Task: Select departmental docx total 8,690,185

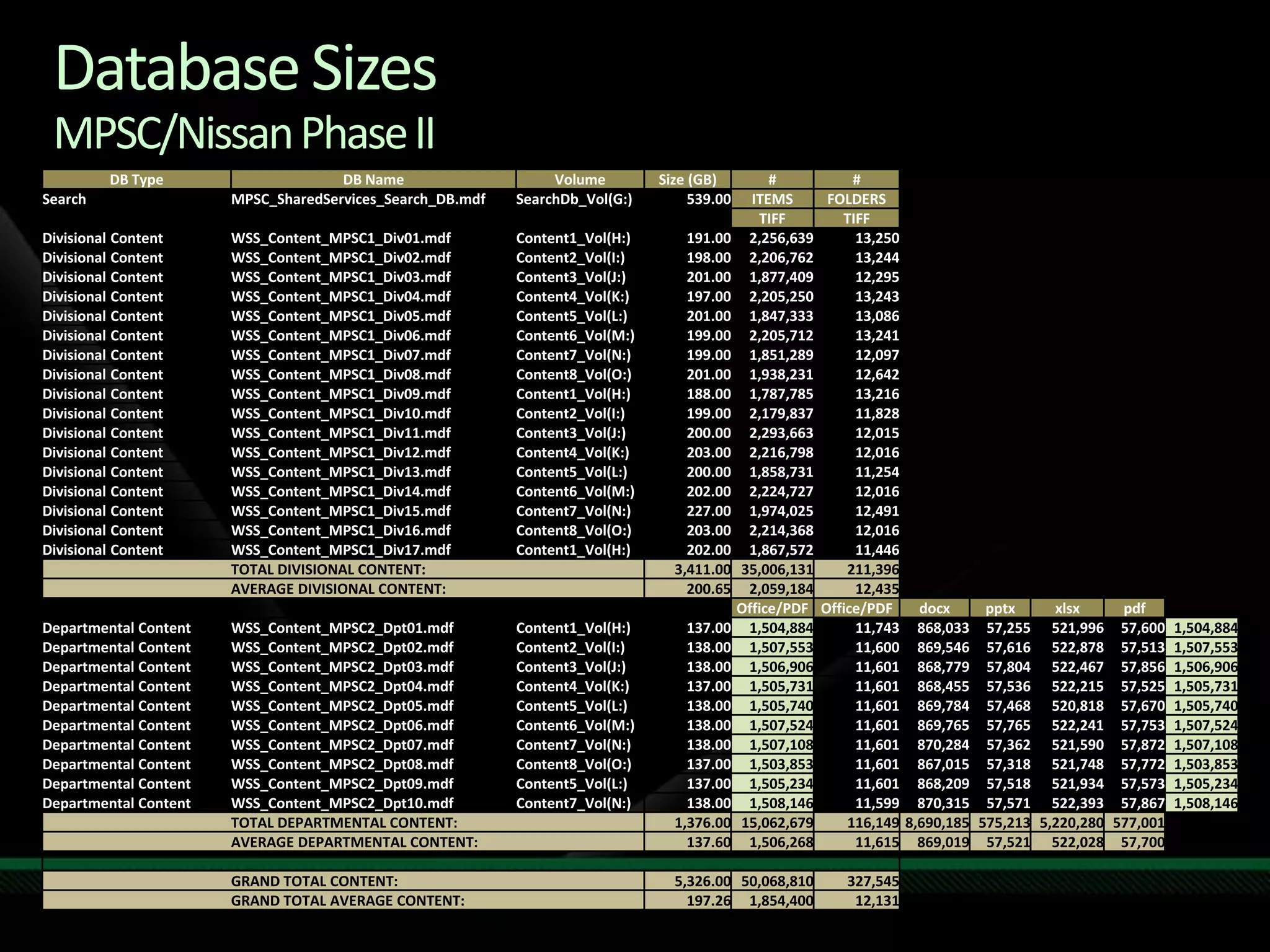Action: tap(936, 823)
